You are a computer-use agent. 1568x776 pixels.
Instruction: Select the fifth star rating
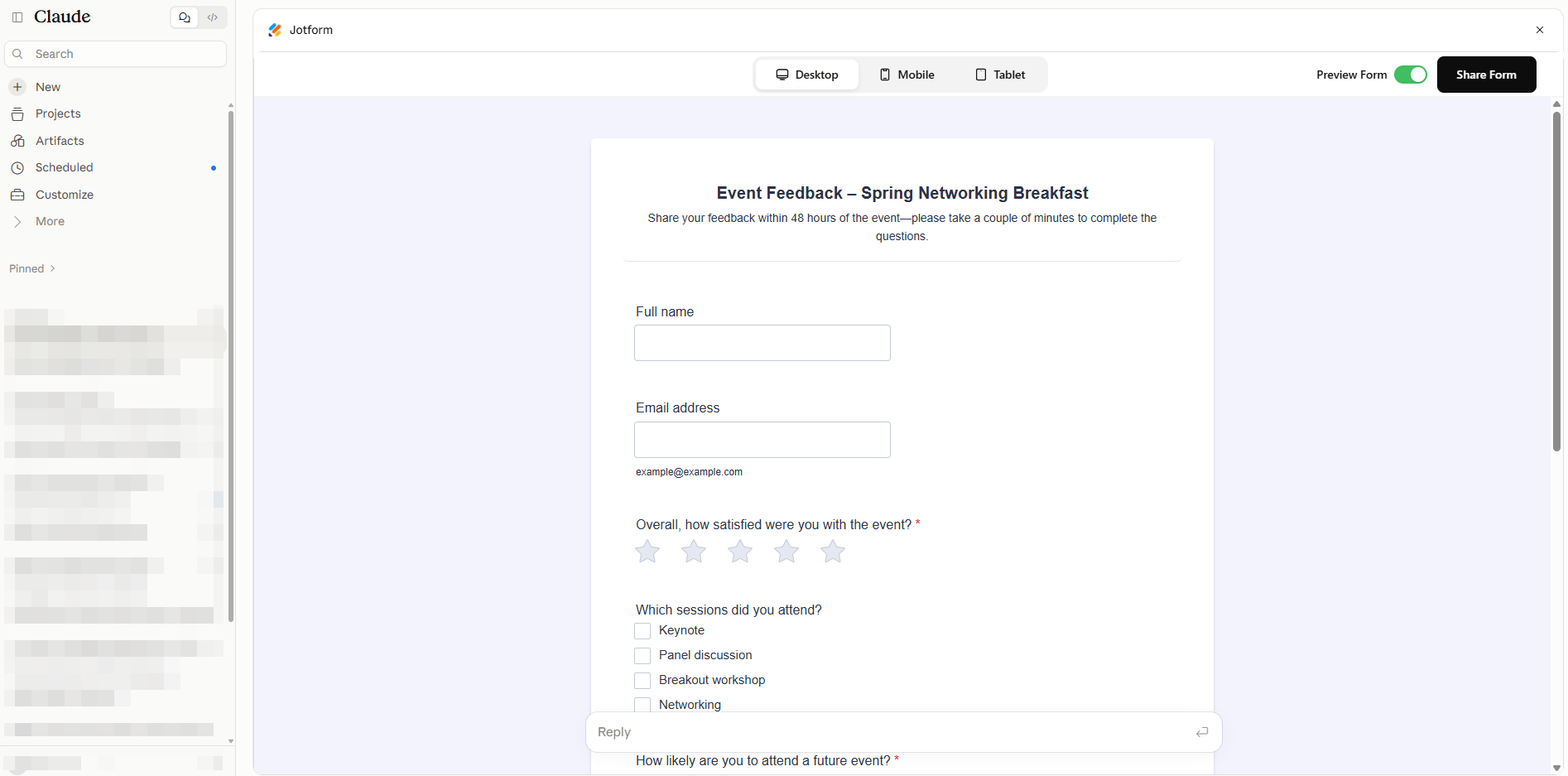[x=833, y=552]
